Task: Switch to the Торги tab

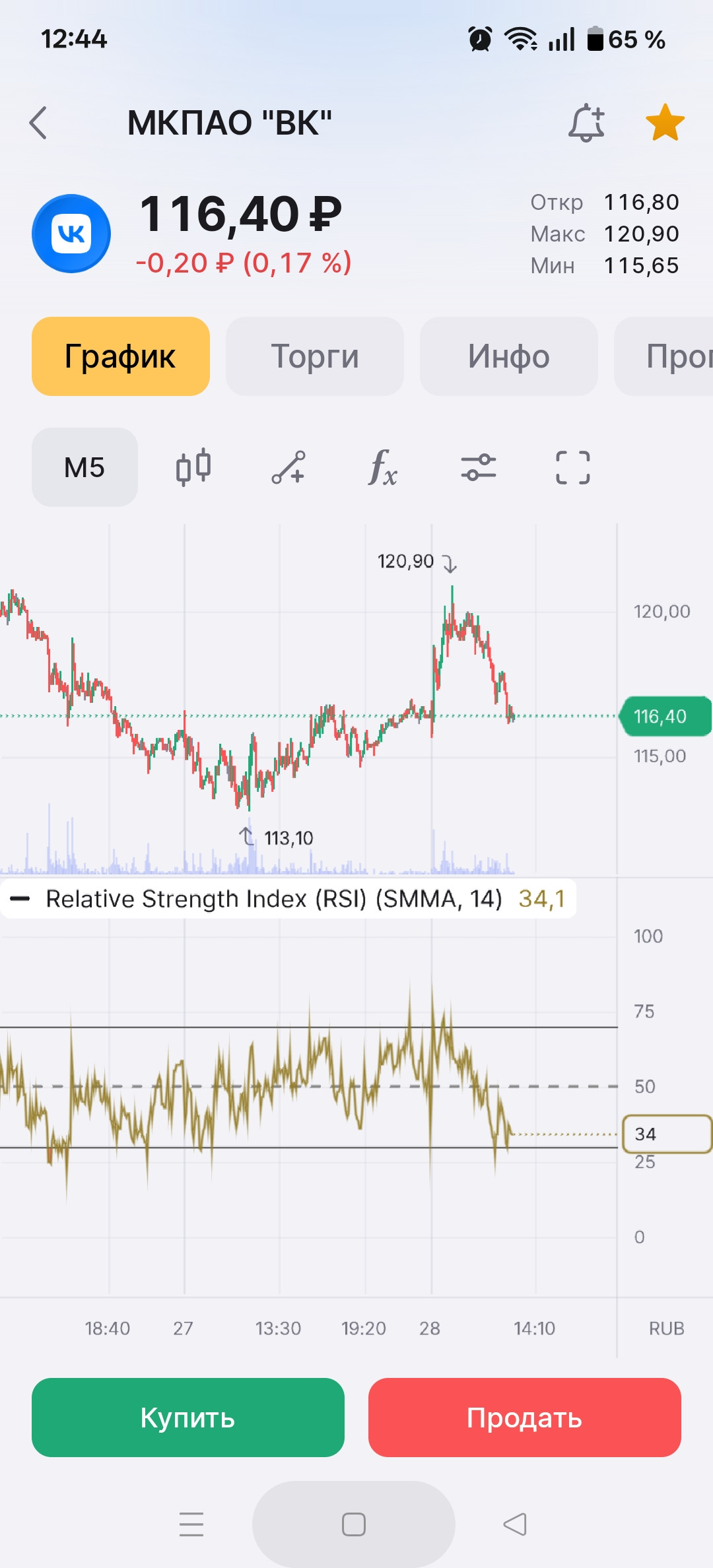Action: coord(315,356)
